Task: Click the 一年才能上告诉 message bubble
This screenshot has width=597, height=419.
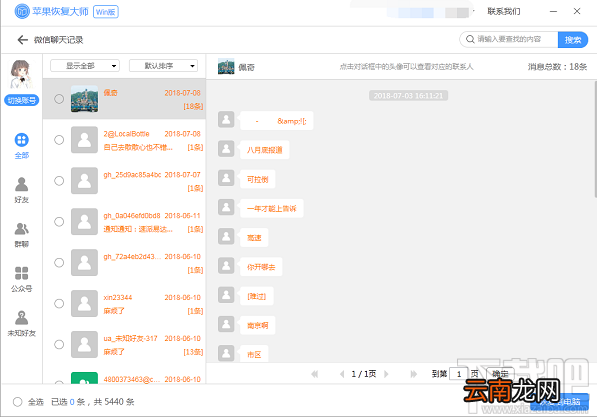Action: [x=271, y=209]
